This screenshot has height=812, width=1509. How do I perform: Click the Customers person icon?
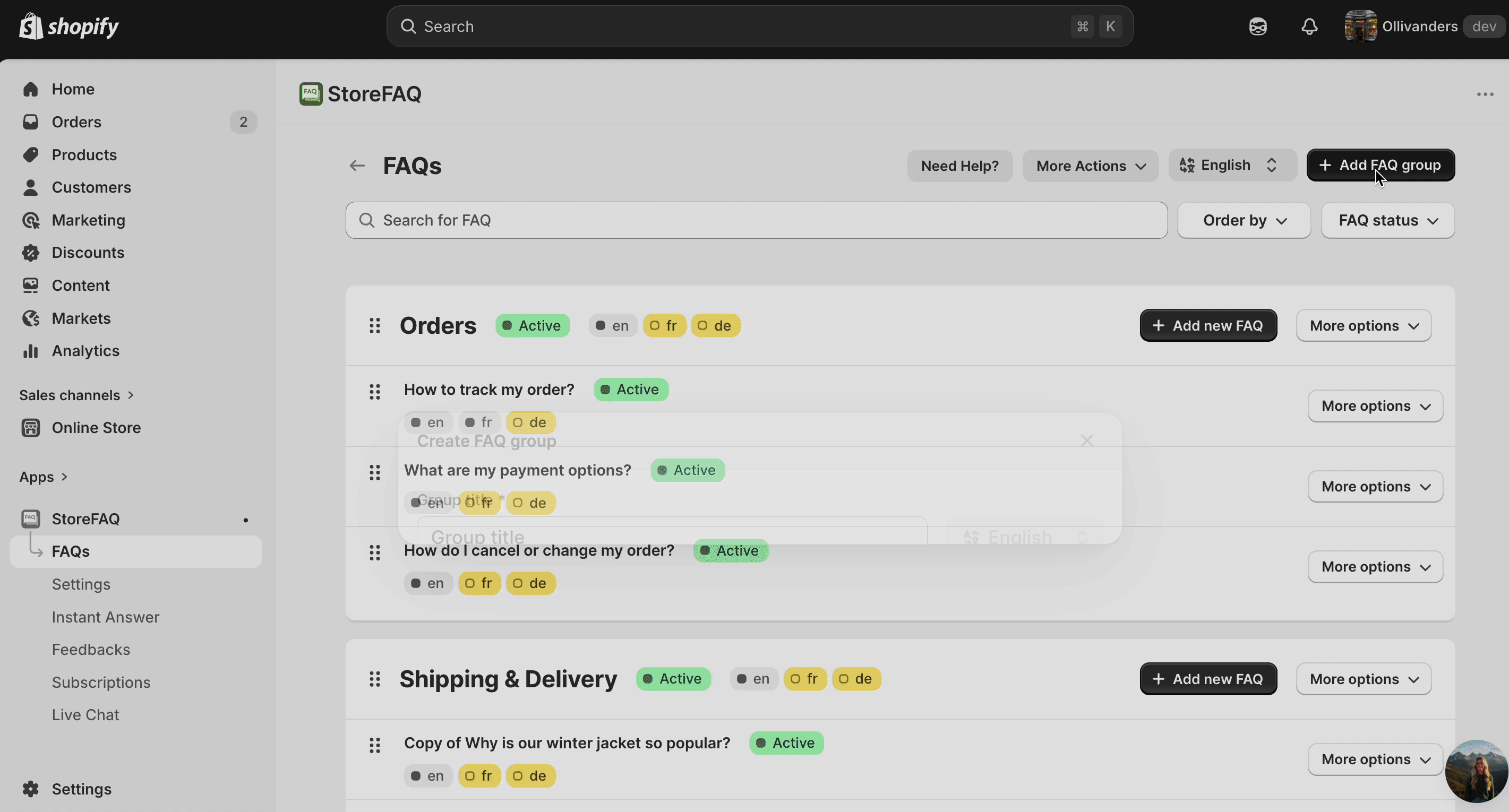(x=30, y=187)
